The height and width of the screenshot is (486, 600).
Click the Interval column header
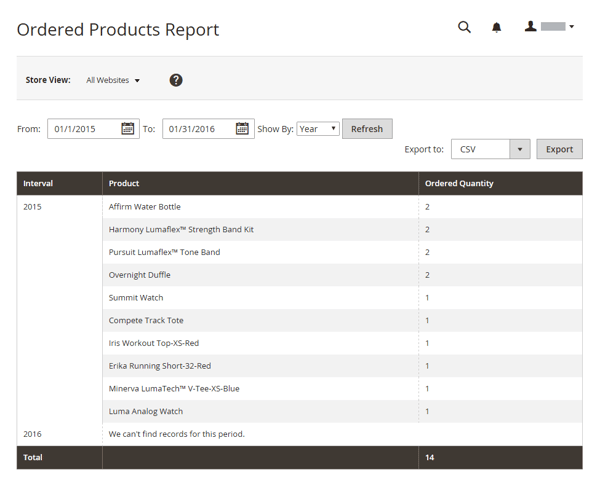(39, 184)
